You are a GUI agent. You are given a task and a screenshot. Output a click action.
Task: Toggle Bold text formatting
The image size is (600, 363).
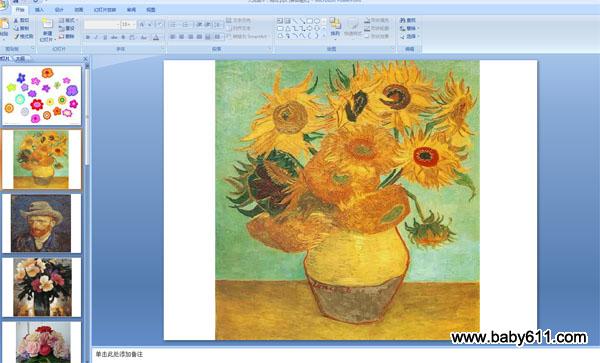(88, 37)
